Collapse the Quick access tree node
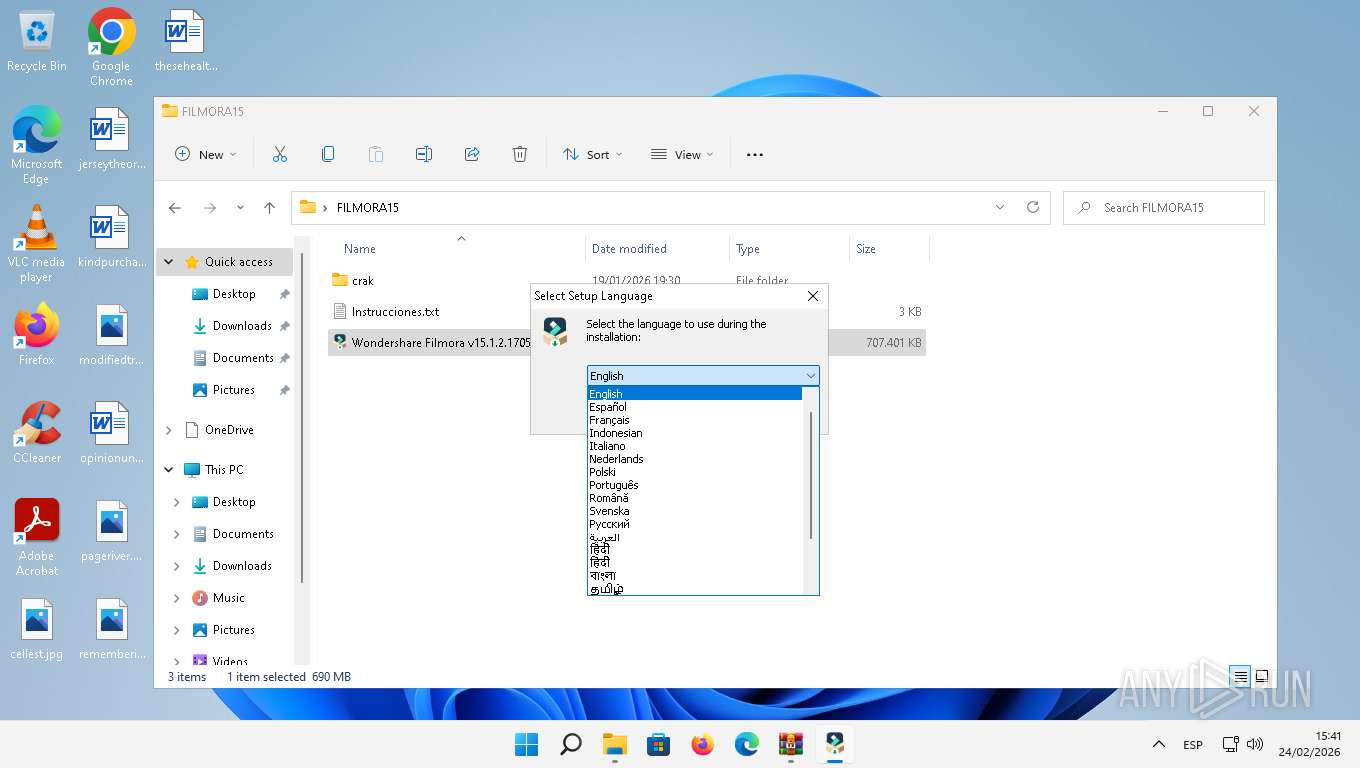Screen dimensions: 1360x768 click(168, 262)
